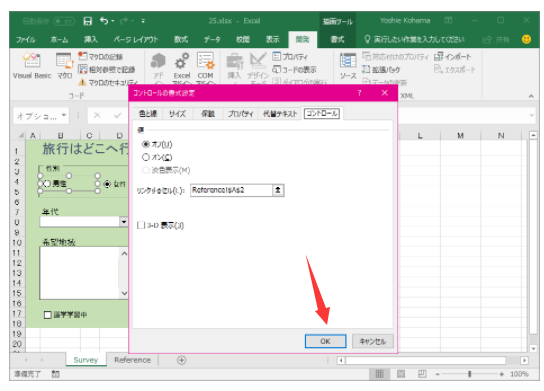Image resolution: width=544 pixels, height=391 pixels.
Task: Click OK in the dialog
Action: click(325, 341)
